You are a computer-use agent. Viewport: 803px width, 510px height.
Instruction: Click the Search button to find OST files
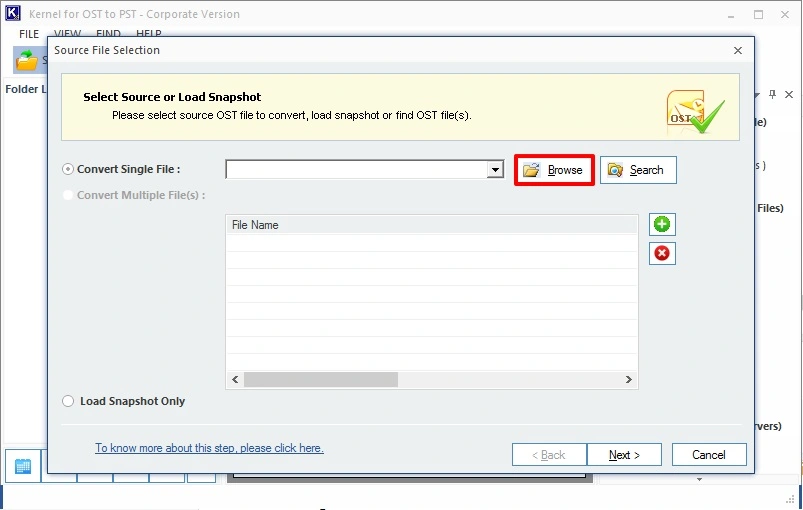(638, 170)
